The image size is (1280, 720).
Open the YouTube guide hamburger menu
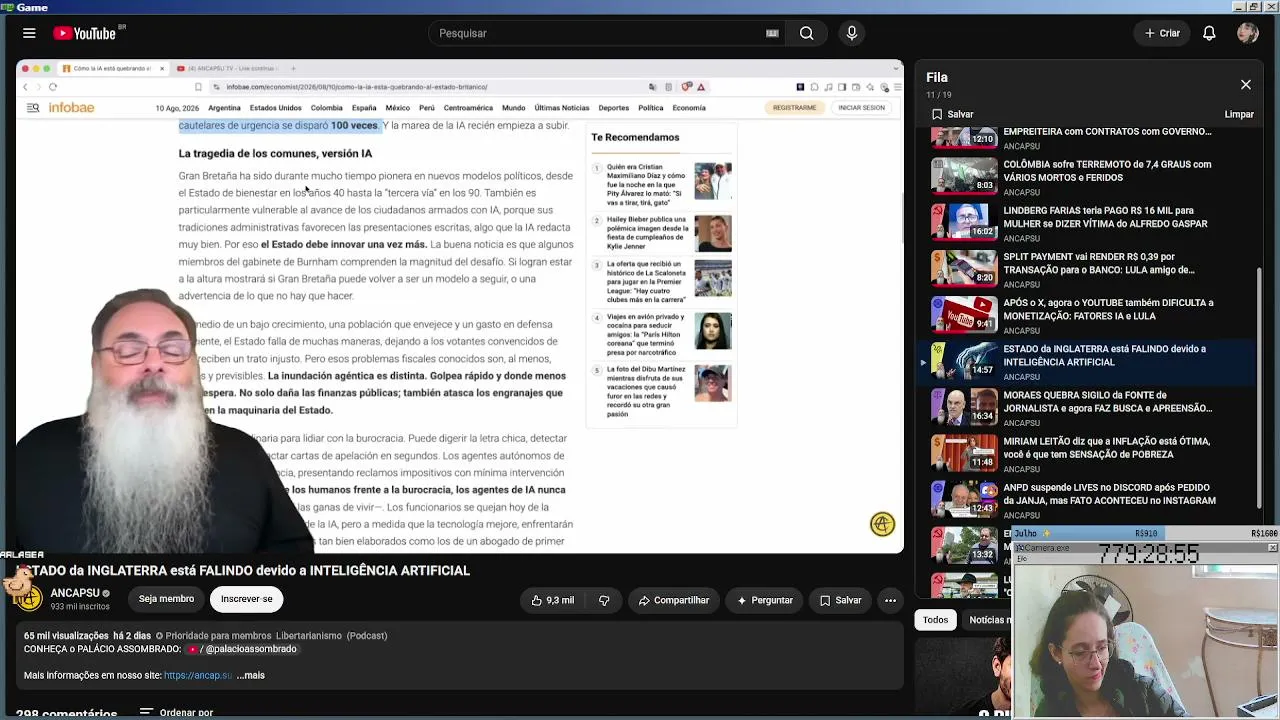(29, 33)
